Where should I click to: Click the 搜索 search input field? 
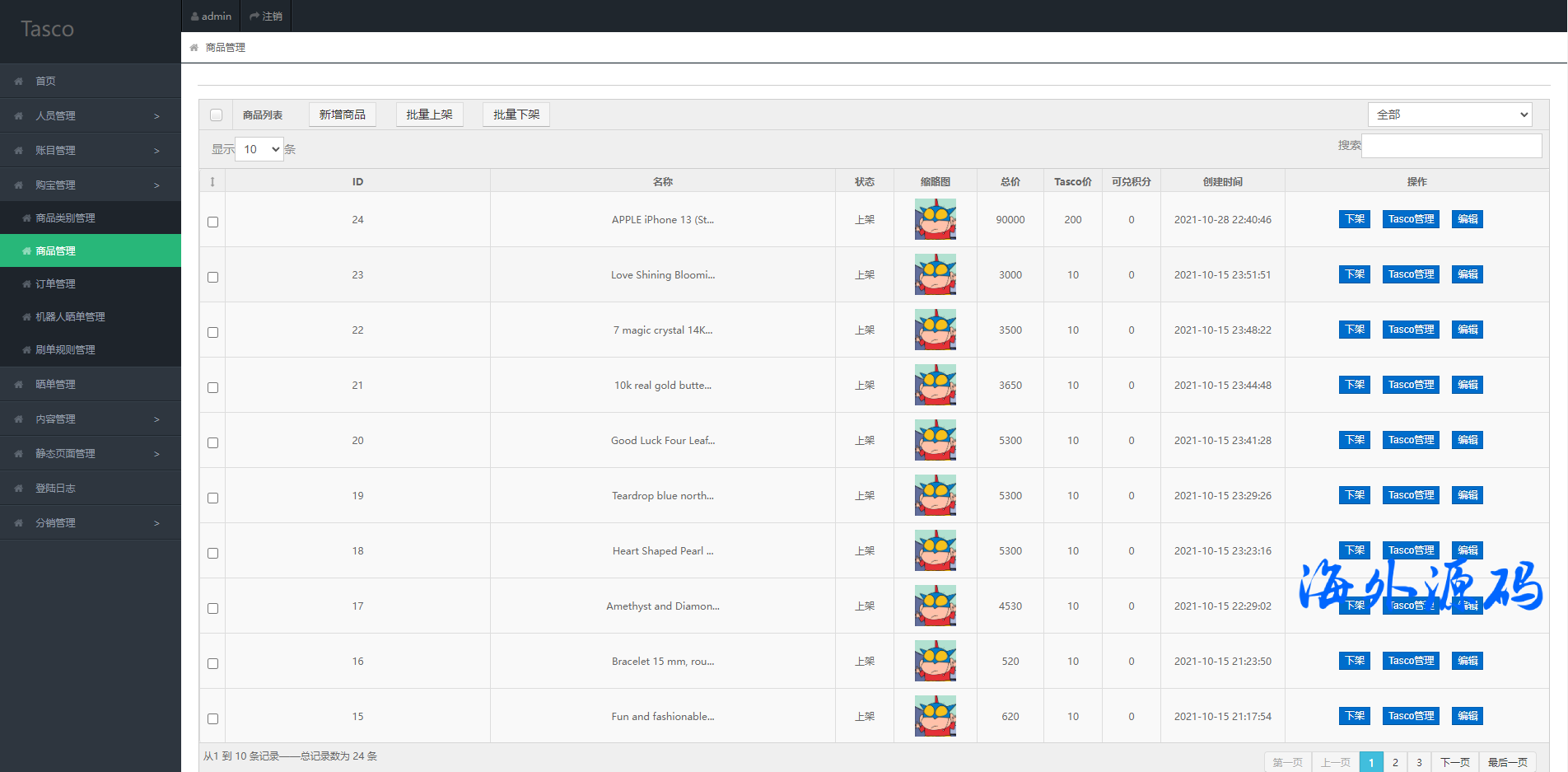1451,146
